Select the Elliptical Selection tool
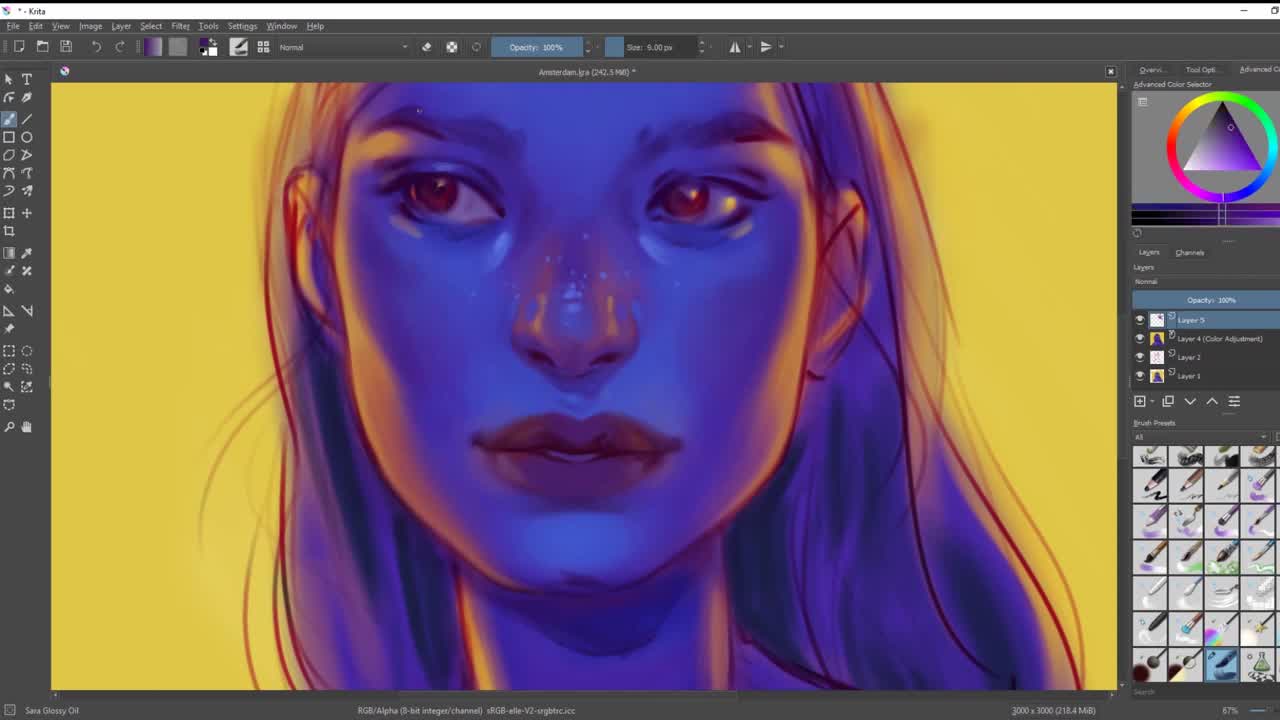This screenshot has width=1280, height=720. point(27,351)
